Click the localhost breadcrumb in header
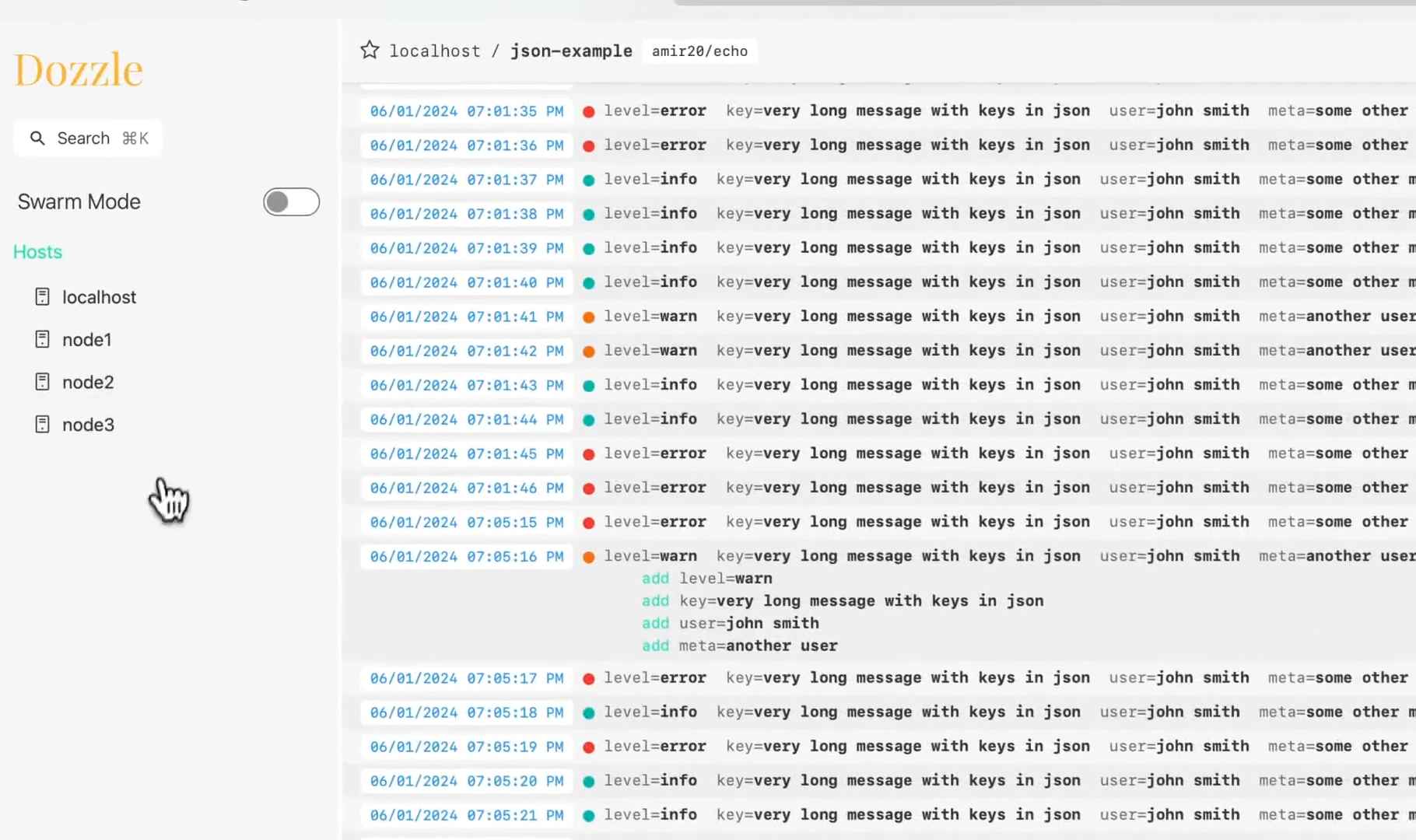1416x840 pixels. [x=435, y=51]
